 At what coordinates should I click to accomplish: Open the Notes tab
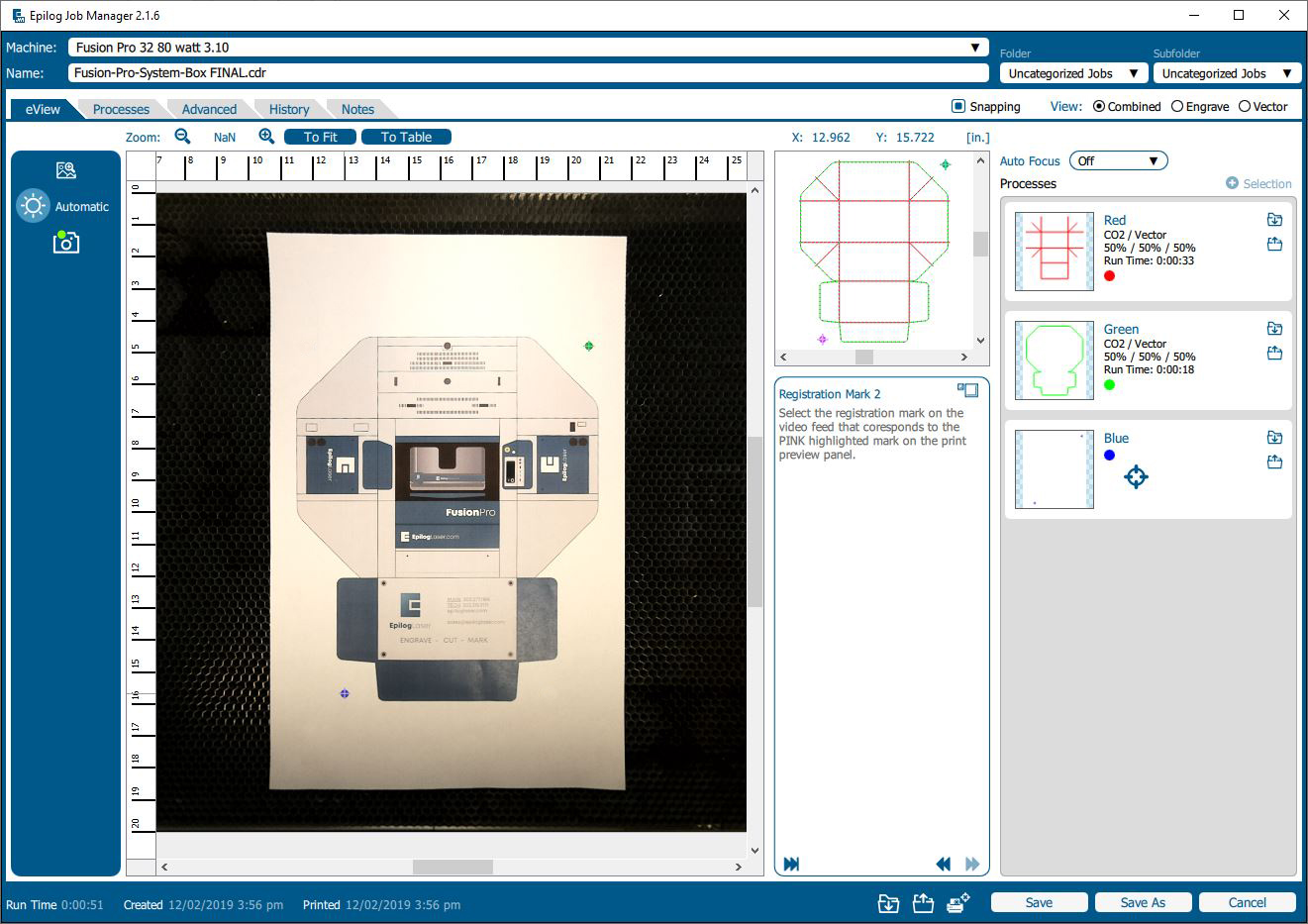pos(357,109)
